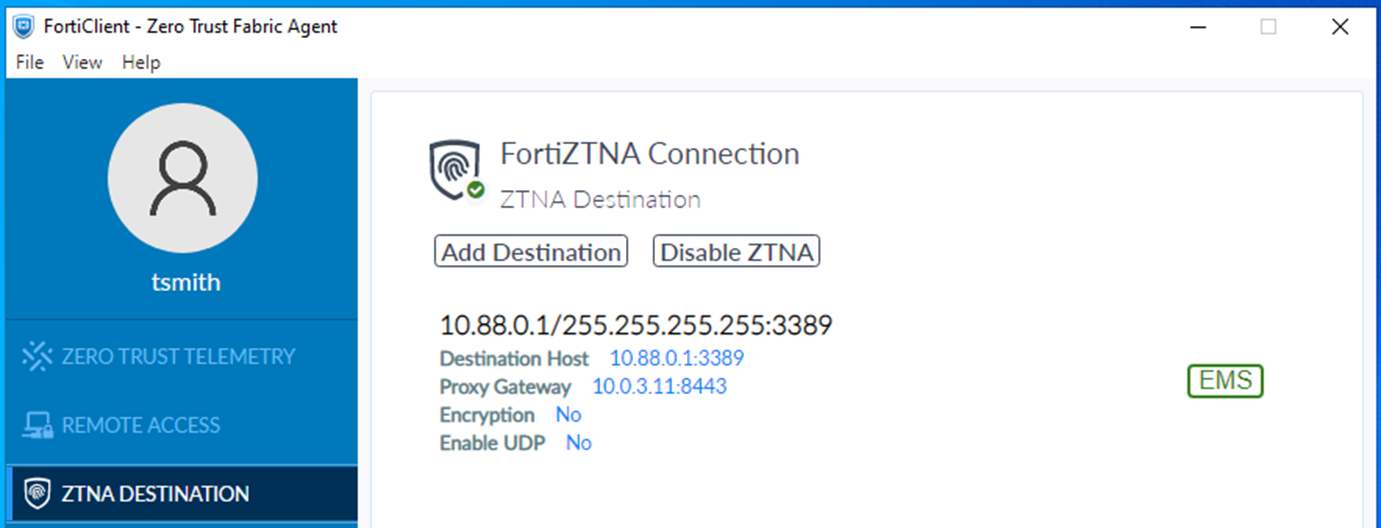Open the View menu
Image resolution: width=1381 pixels, height=528 pixels.
82,62
